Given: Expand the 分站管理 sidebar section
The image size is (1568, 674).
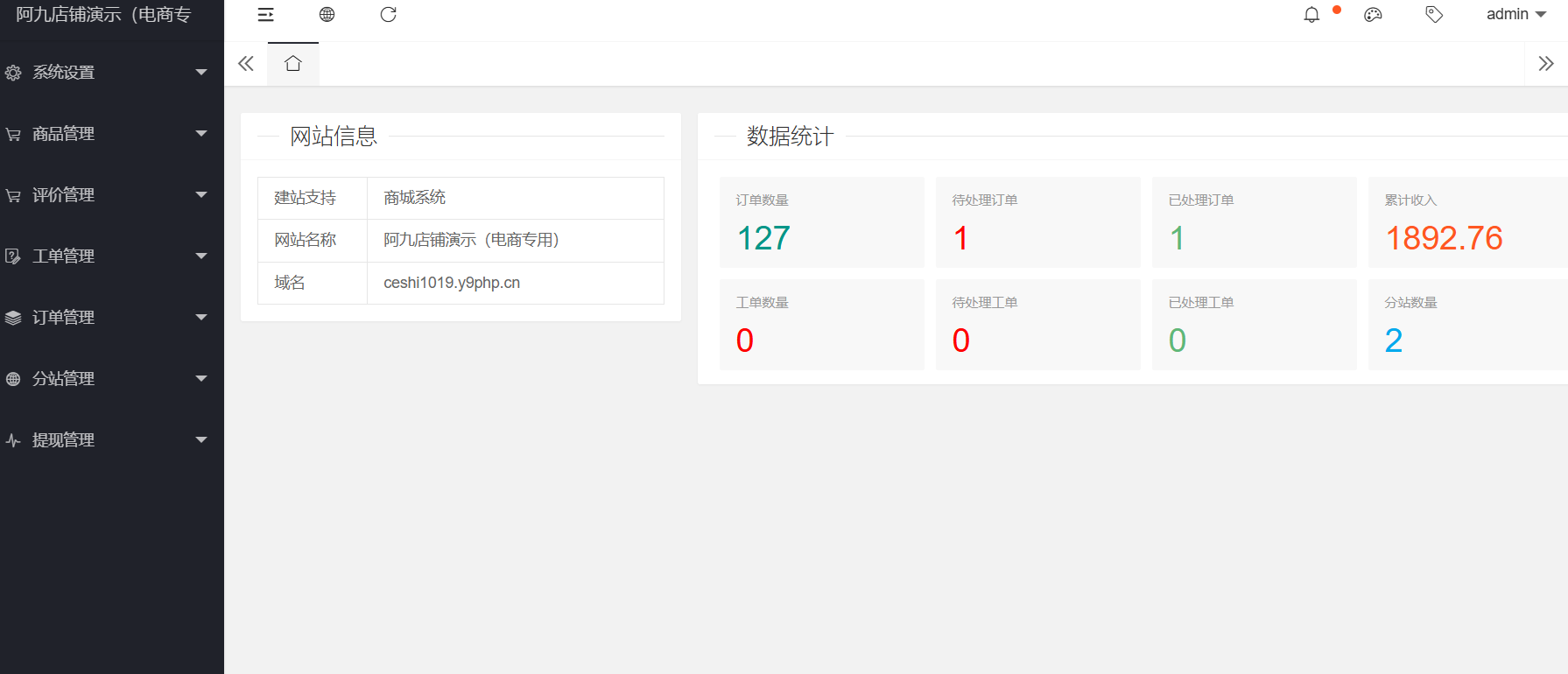Looking at the screenshot, I should [x=105, y=379].
